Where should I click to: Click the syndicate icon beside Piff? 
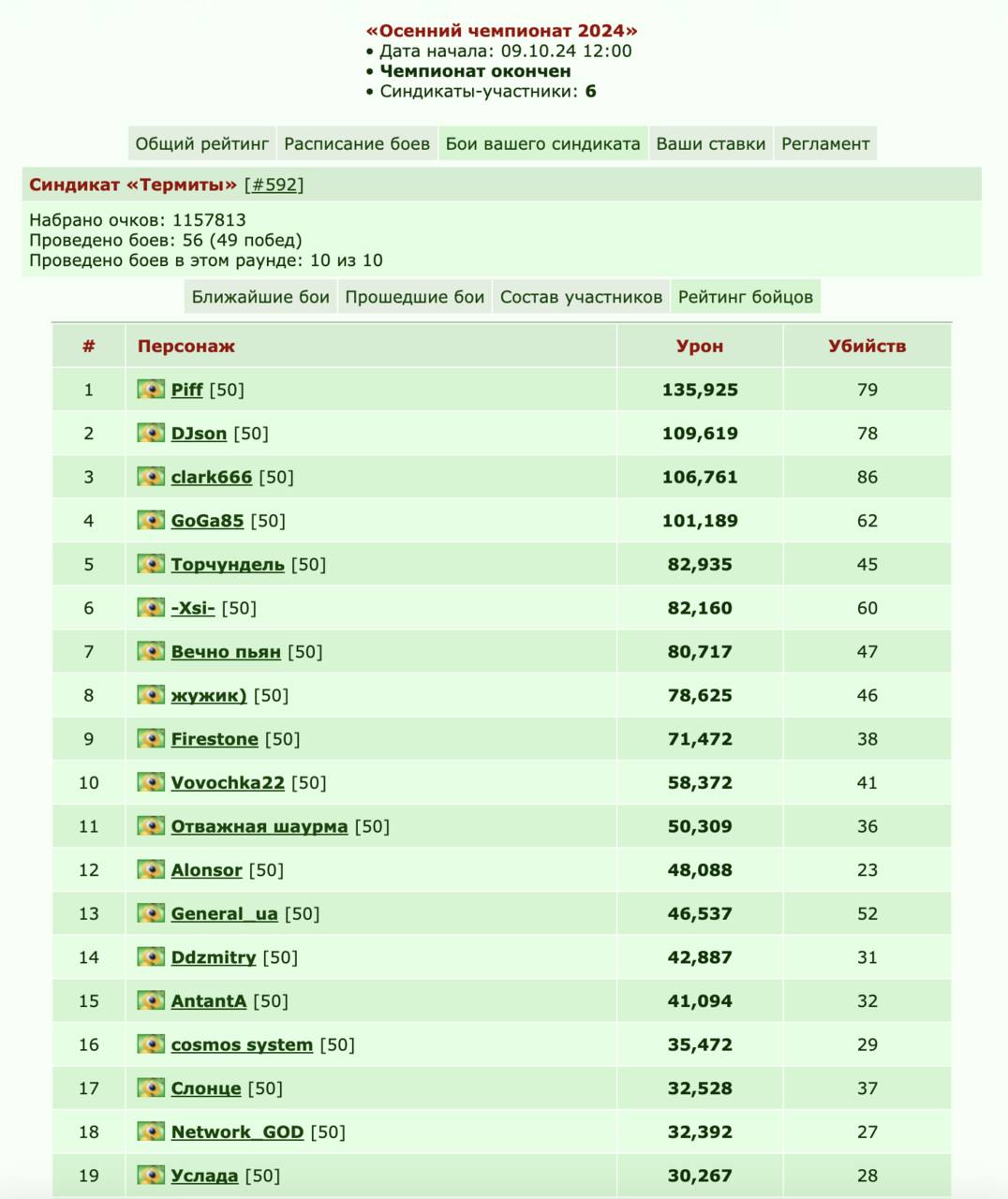click(x=151, y=389)
